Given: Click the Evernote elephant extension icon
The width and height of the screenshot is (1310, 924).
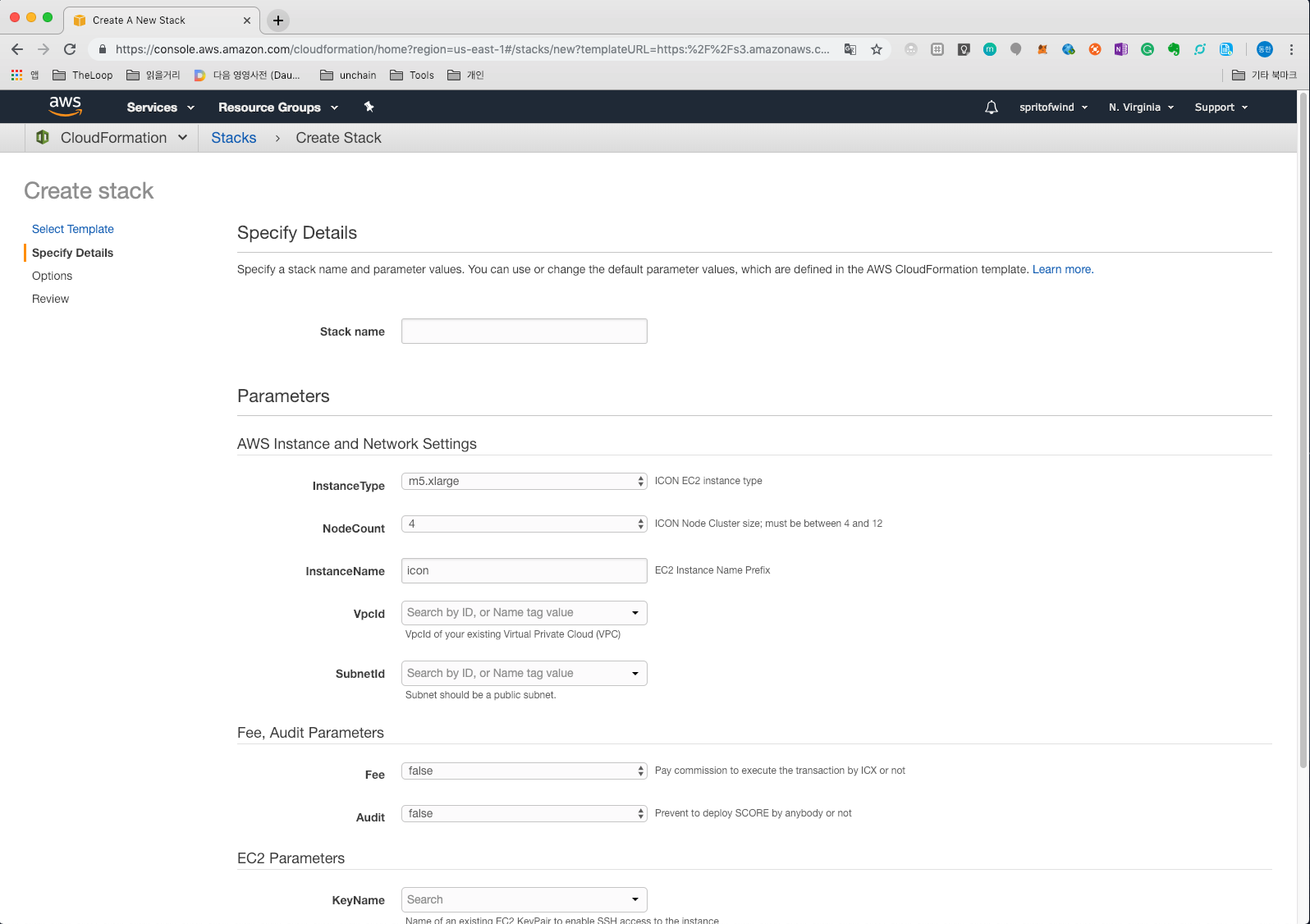Looking at the screenshot, I should coord(1174,49).
